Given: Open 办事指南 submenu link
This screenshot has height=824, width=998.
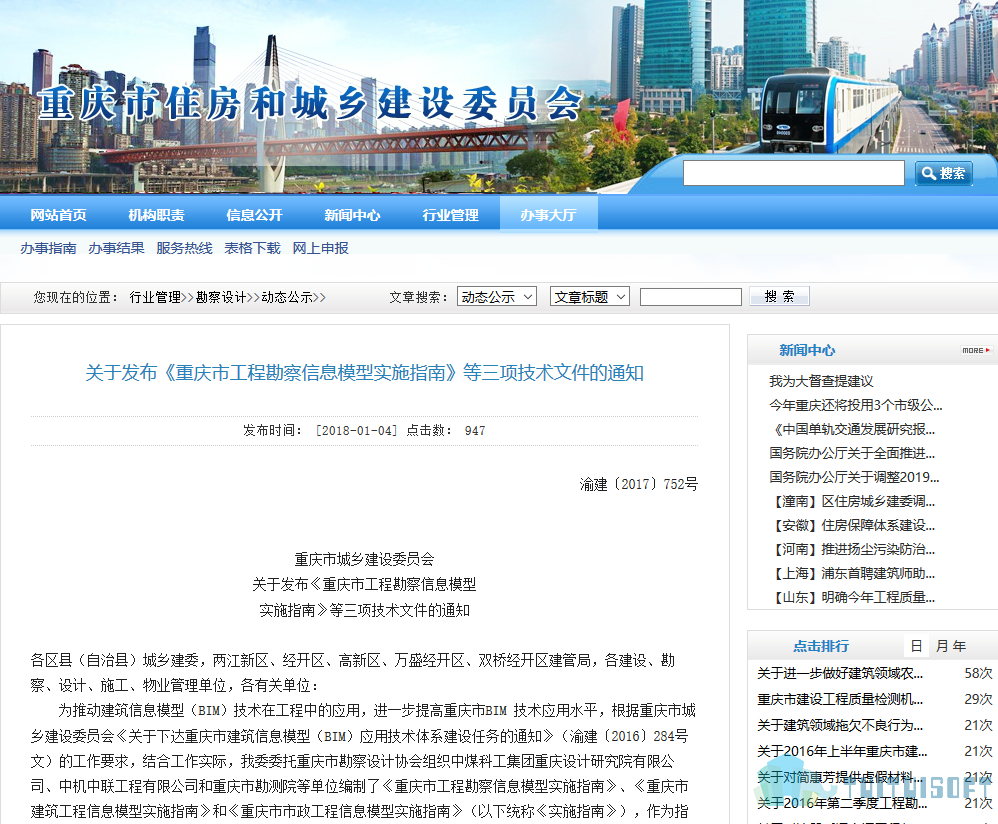Looking at the screenshot, I should [48, 248].
